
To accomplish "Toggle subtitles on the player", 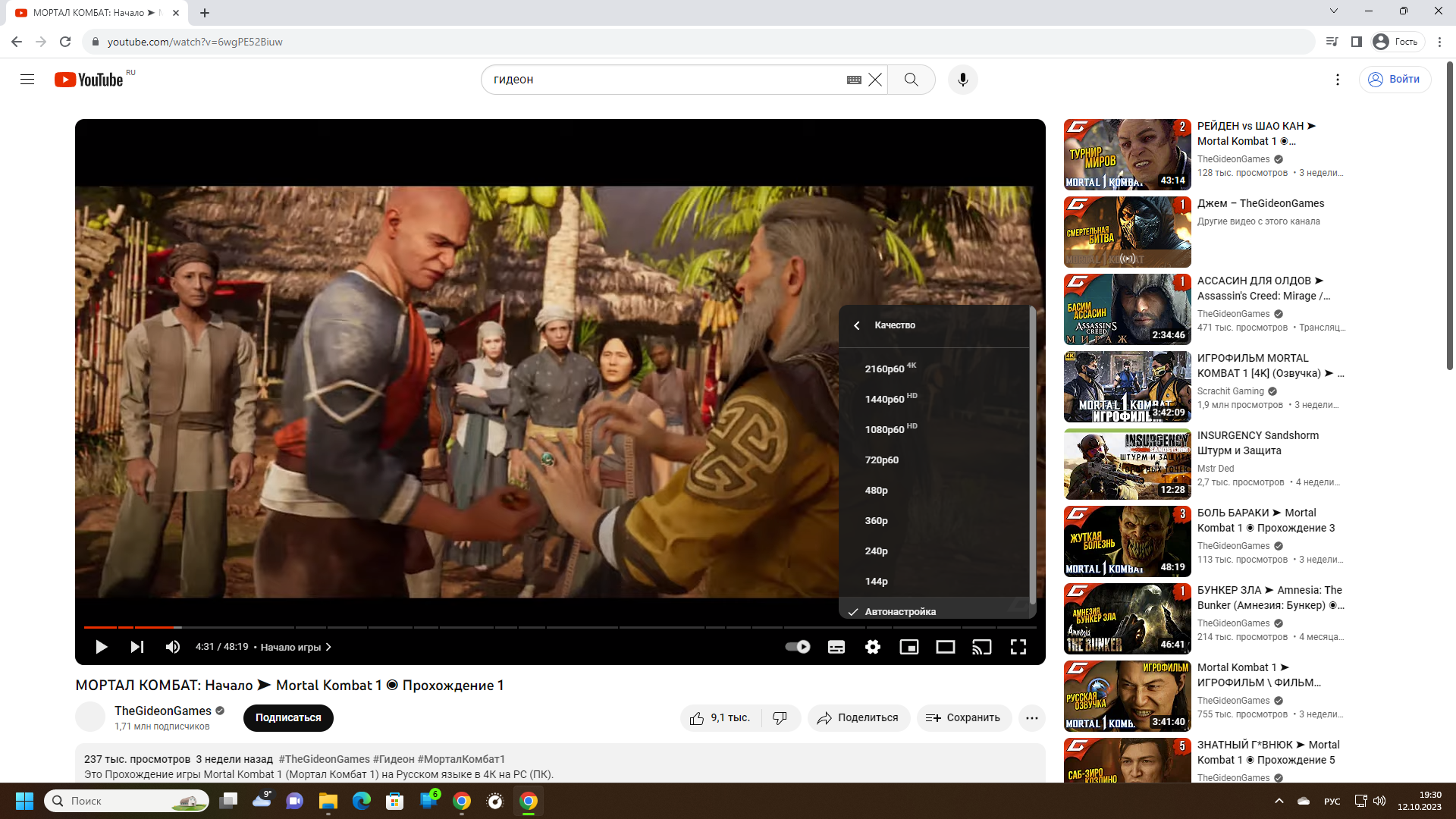I will coord(836,647).
